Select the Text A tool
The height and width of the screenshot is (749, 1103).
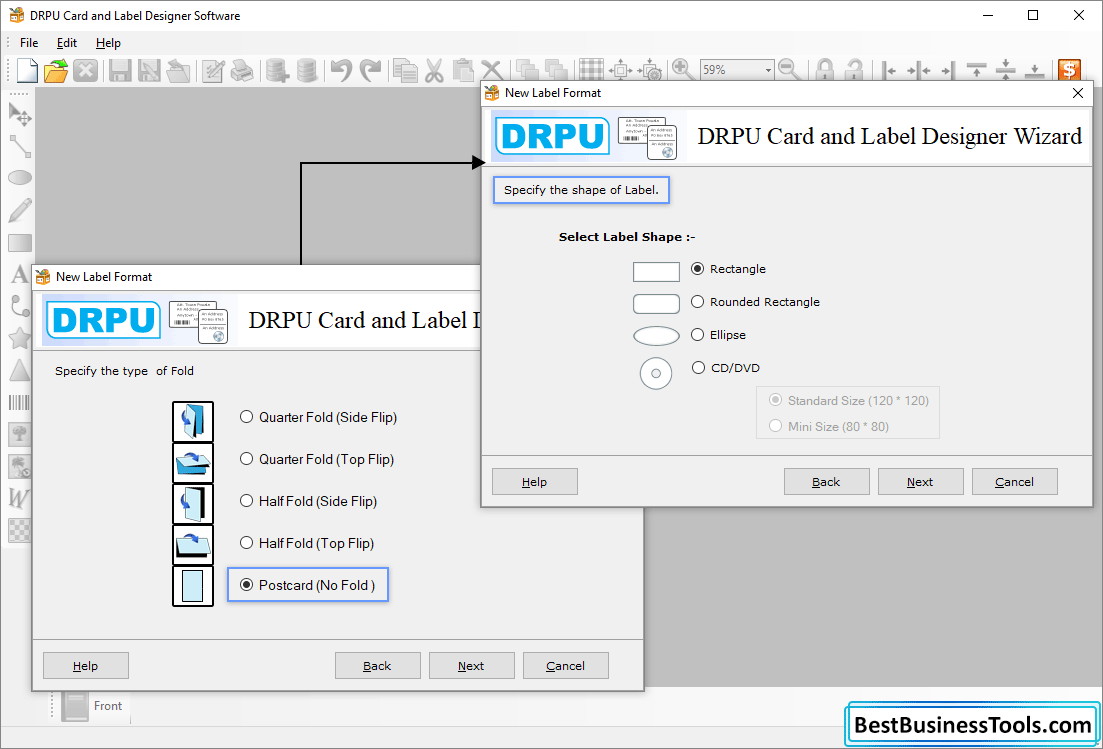coord(19,274)
